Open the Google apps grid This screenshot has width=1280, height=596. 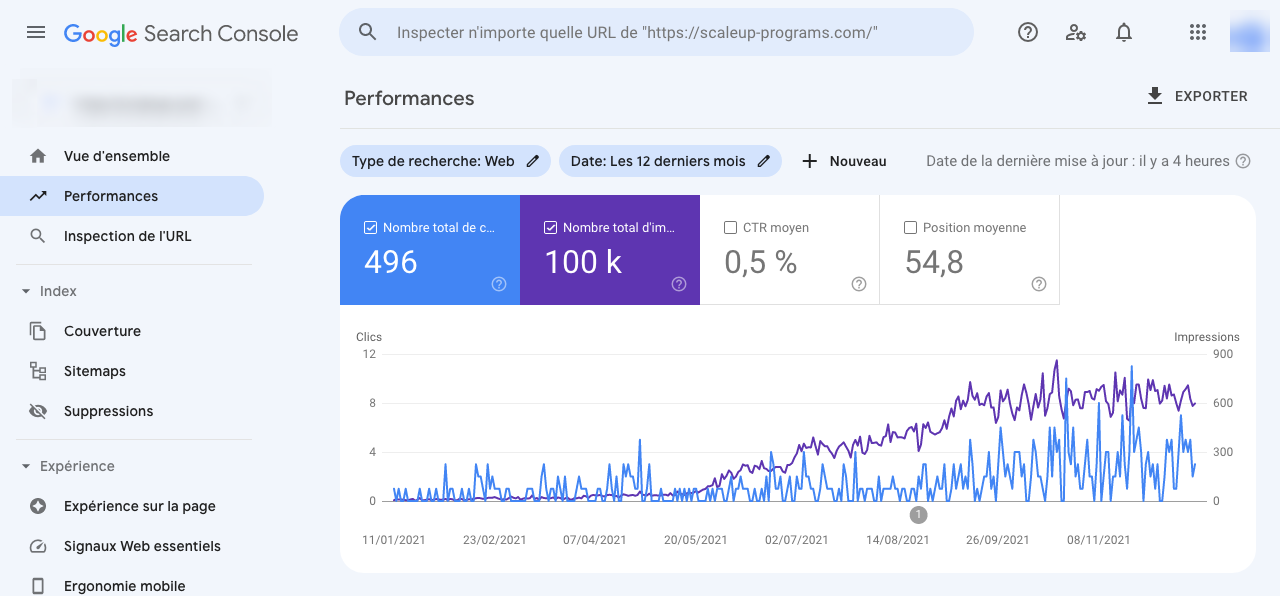[1198, 32]
